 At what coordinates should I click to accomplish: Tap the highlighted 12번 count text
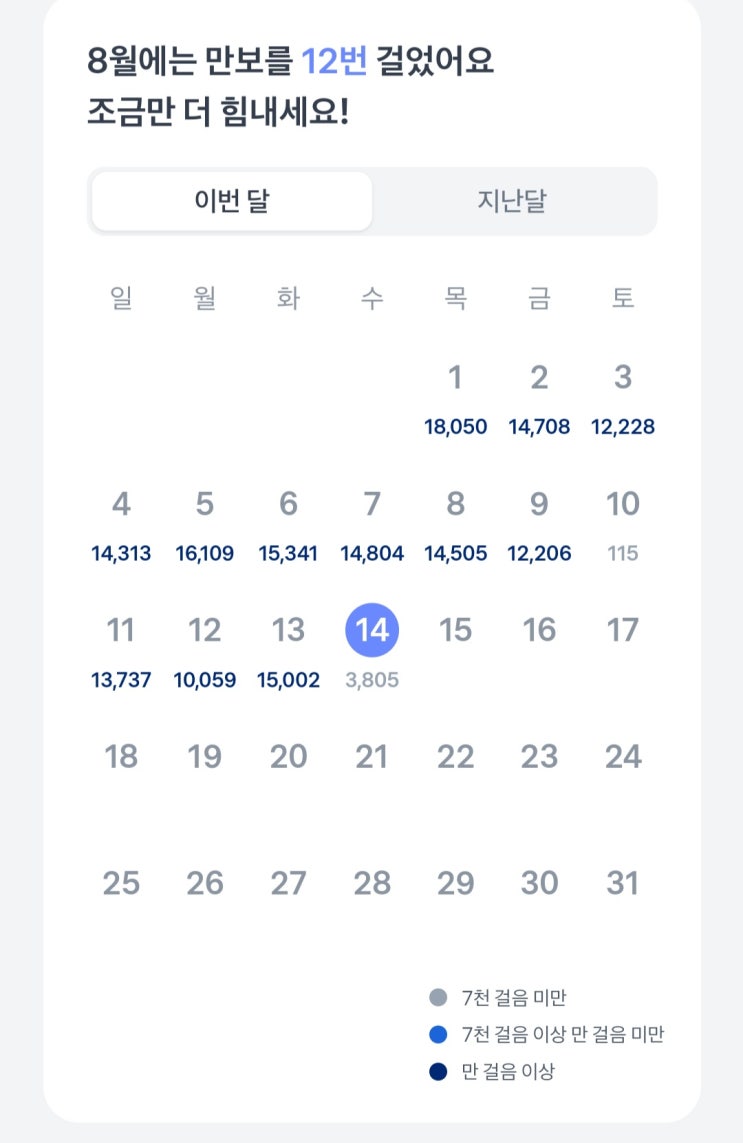(x=335, y=62)
